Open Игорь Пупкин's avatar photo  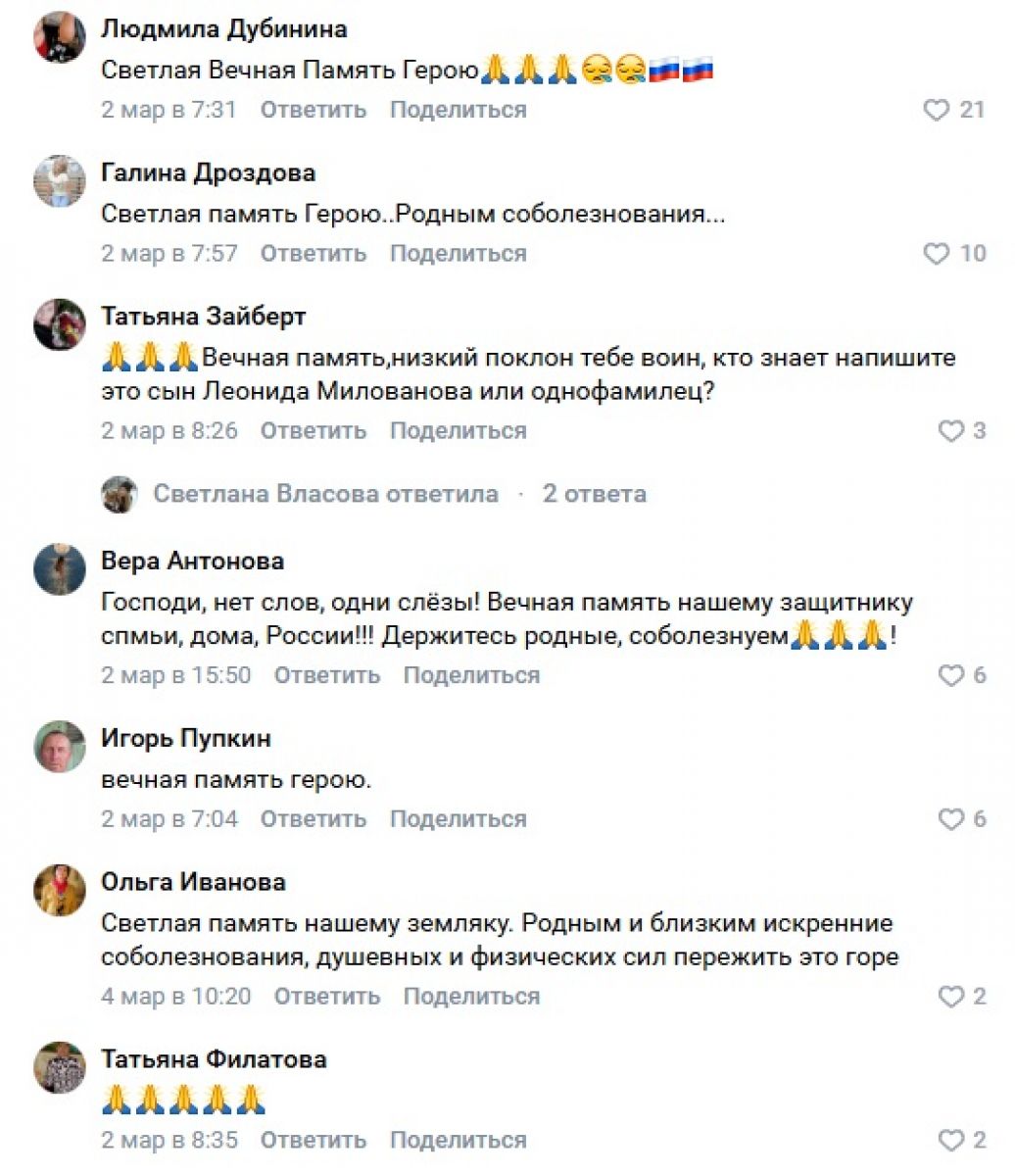[60, 747]
